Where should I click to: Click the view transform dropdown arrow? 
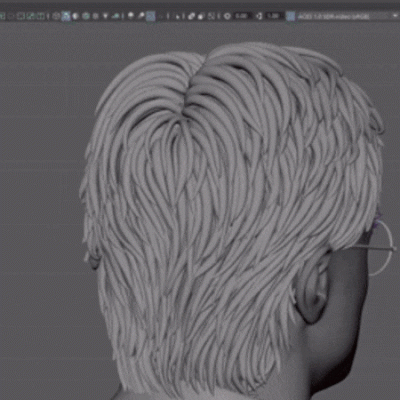click(x=395, y=15)
